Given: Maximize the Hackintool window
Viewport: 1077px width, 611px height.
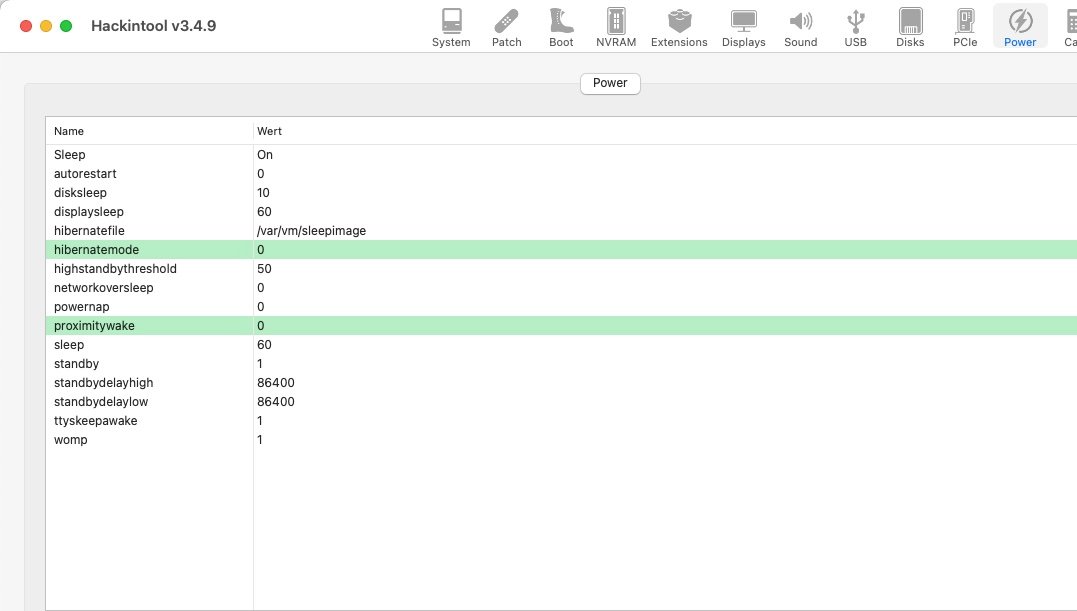Looking at the screenshot, I should (66, 26).
